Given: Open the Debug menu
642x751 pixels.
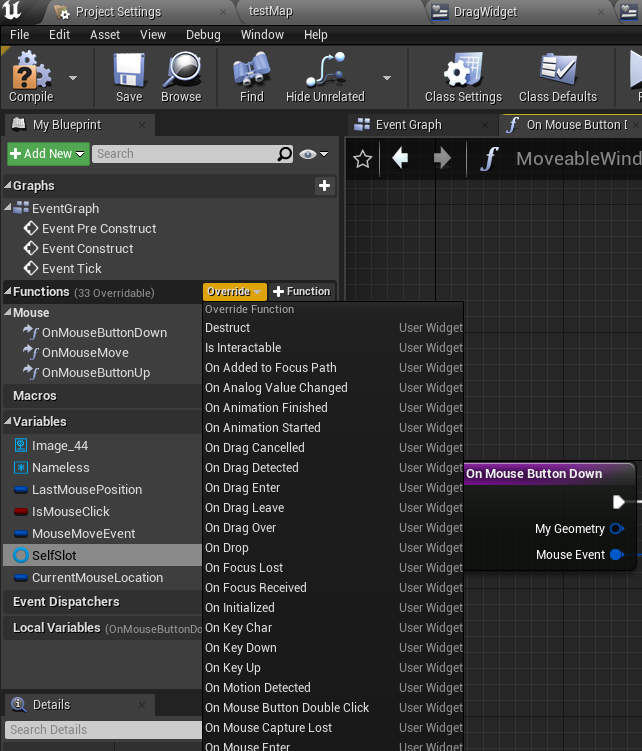Looking at the screenshot, I should tap(203, 35).
